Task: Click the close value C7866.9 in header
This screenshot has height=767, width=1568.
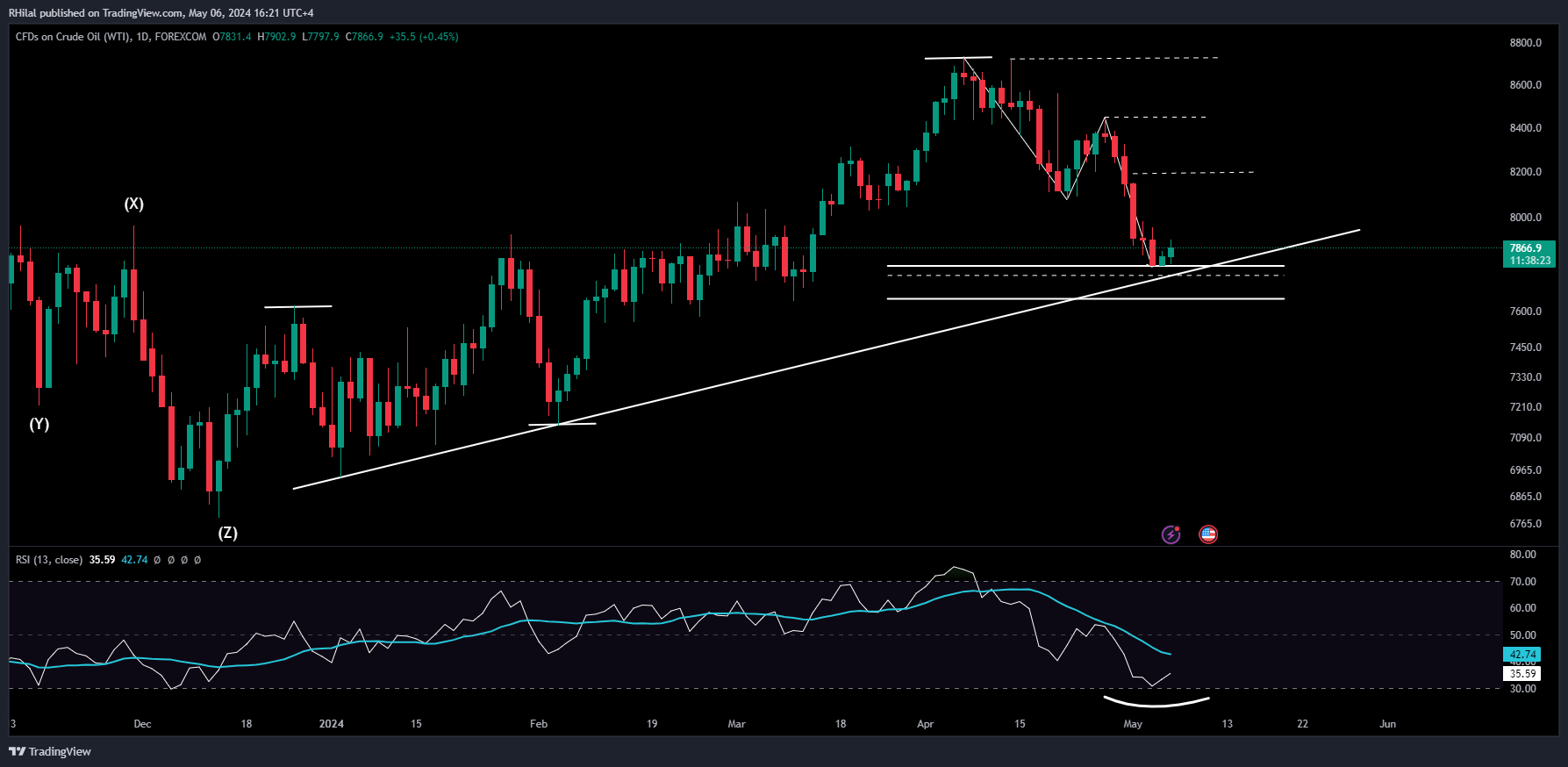Action: pyautogui.click(x=364, y=37)
